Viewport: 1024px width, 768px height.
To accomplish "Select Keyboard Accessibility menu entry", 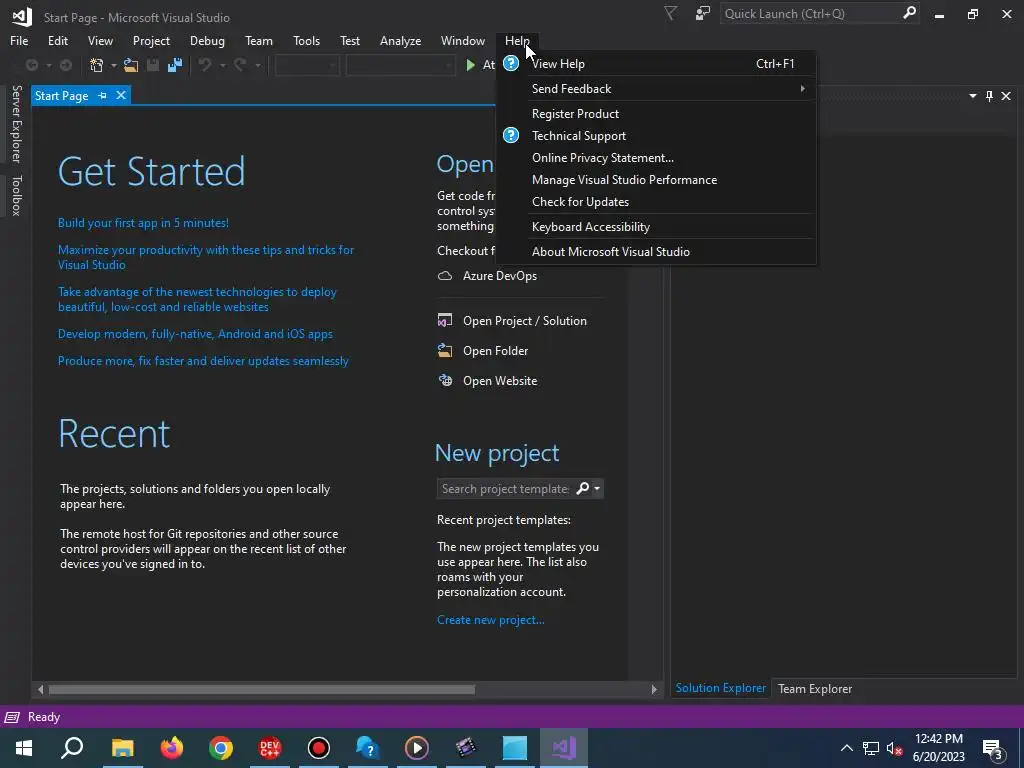I will coord(656,227).
